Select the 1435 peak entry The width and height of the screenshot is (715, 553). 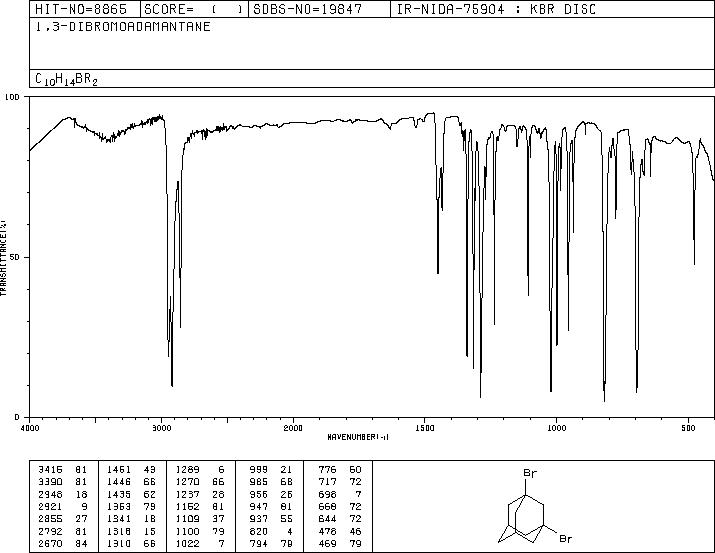tap(119, 494)
